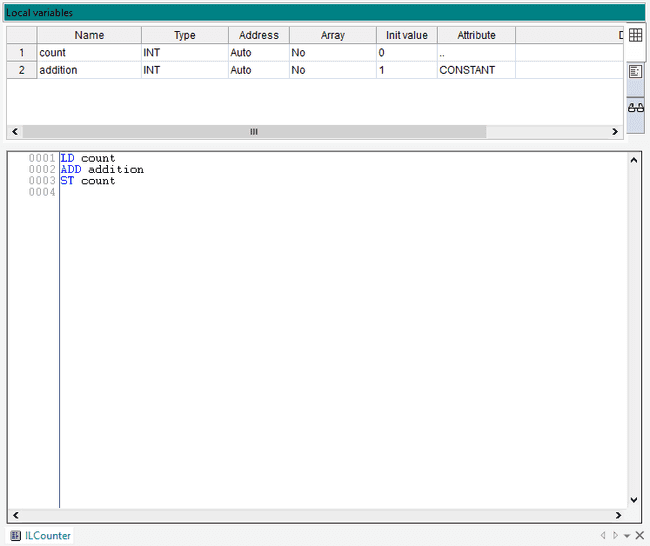Select row 1 header in variables table
The image size is (650, 546).
point(21,52)
